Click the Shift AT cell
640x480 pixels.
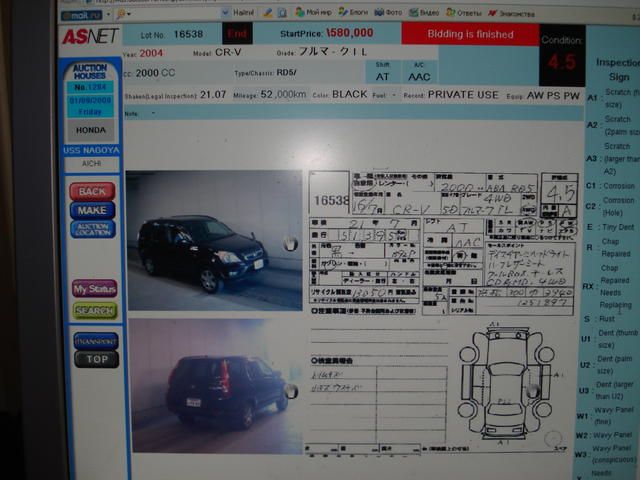382,72
